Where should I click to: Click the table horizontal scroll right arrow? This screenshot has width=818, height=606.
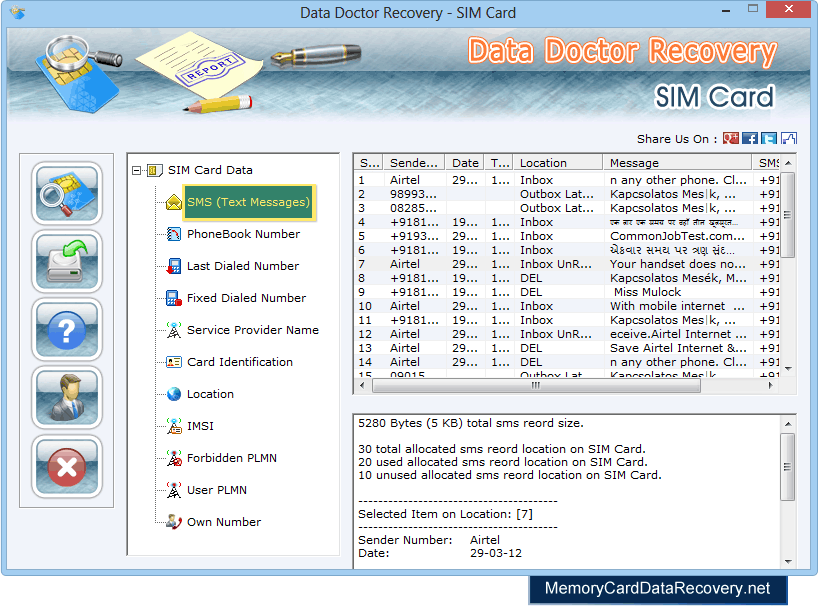pyautogui.click(x=771, y=385)
